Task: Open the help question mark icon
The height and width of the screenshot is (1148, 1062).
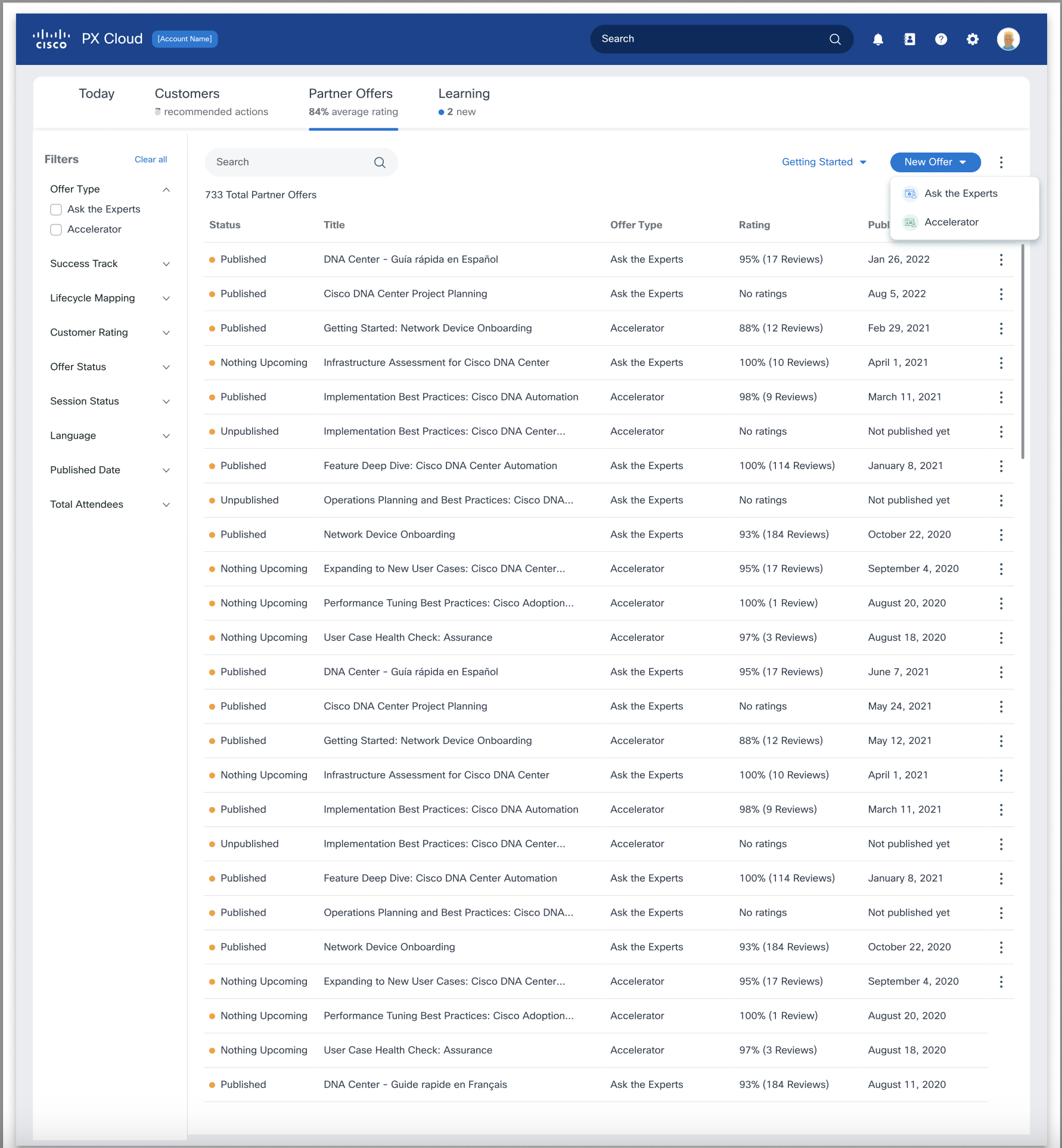Action: [940, 39]
